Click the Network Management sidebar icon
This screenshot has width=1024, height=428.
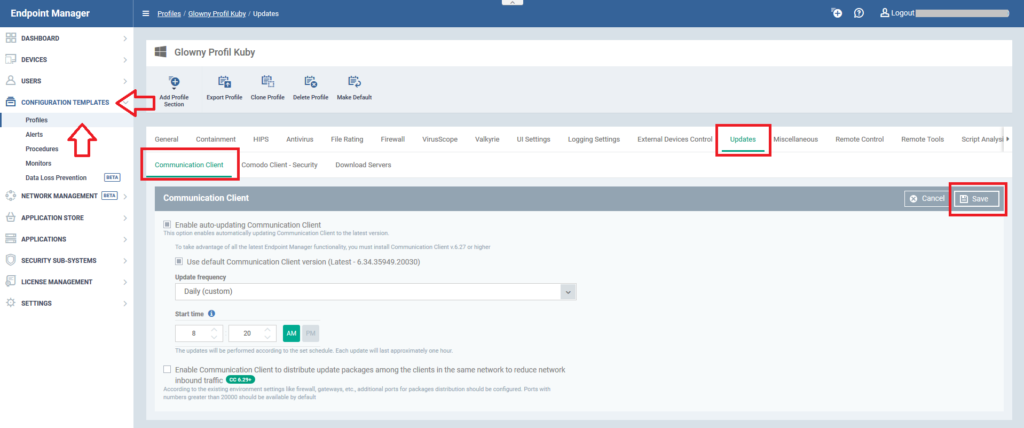(x=10, y=195)
